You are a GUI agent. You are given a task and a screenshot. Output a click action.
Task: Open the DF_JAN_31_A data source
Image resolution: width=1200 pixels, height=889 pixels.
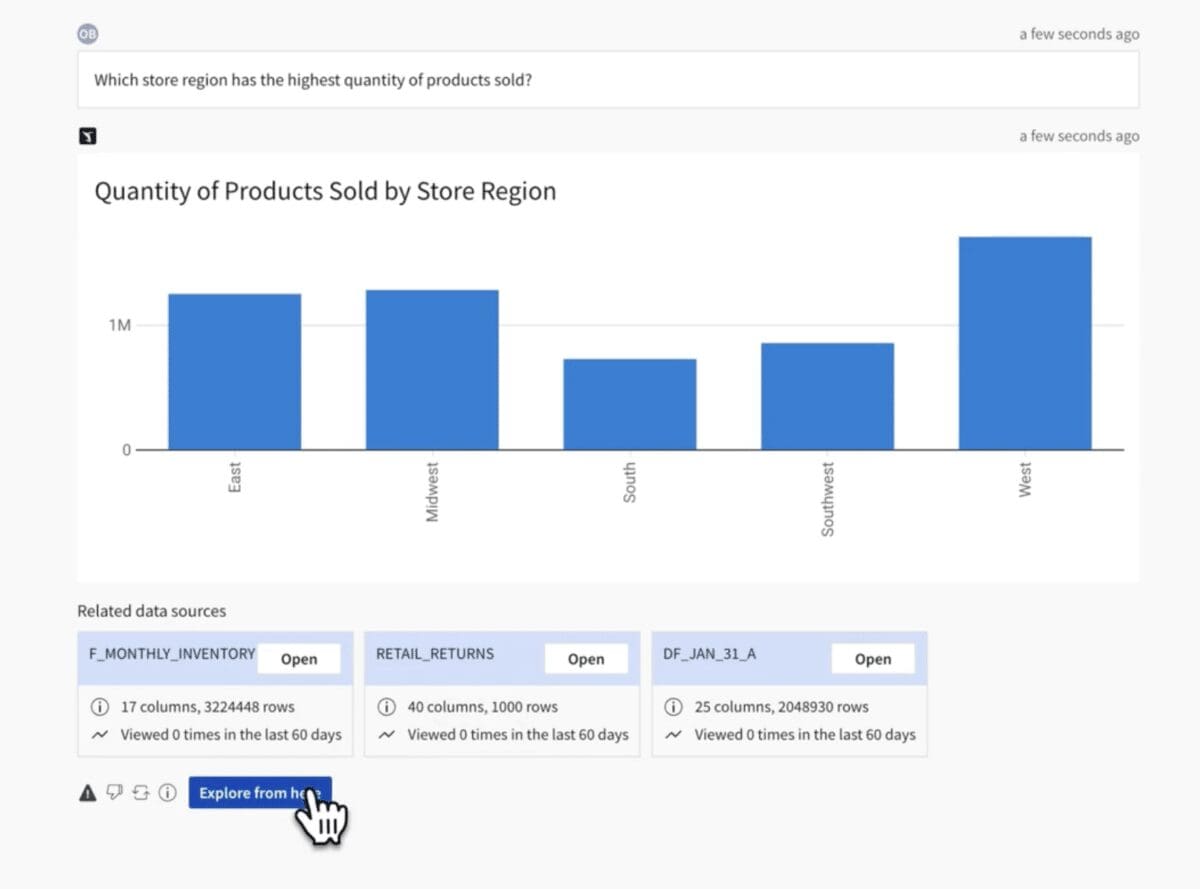click(x=872, y=659)
